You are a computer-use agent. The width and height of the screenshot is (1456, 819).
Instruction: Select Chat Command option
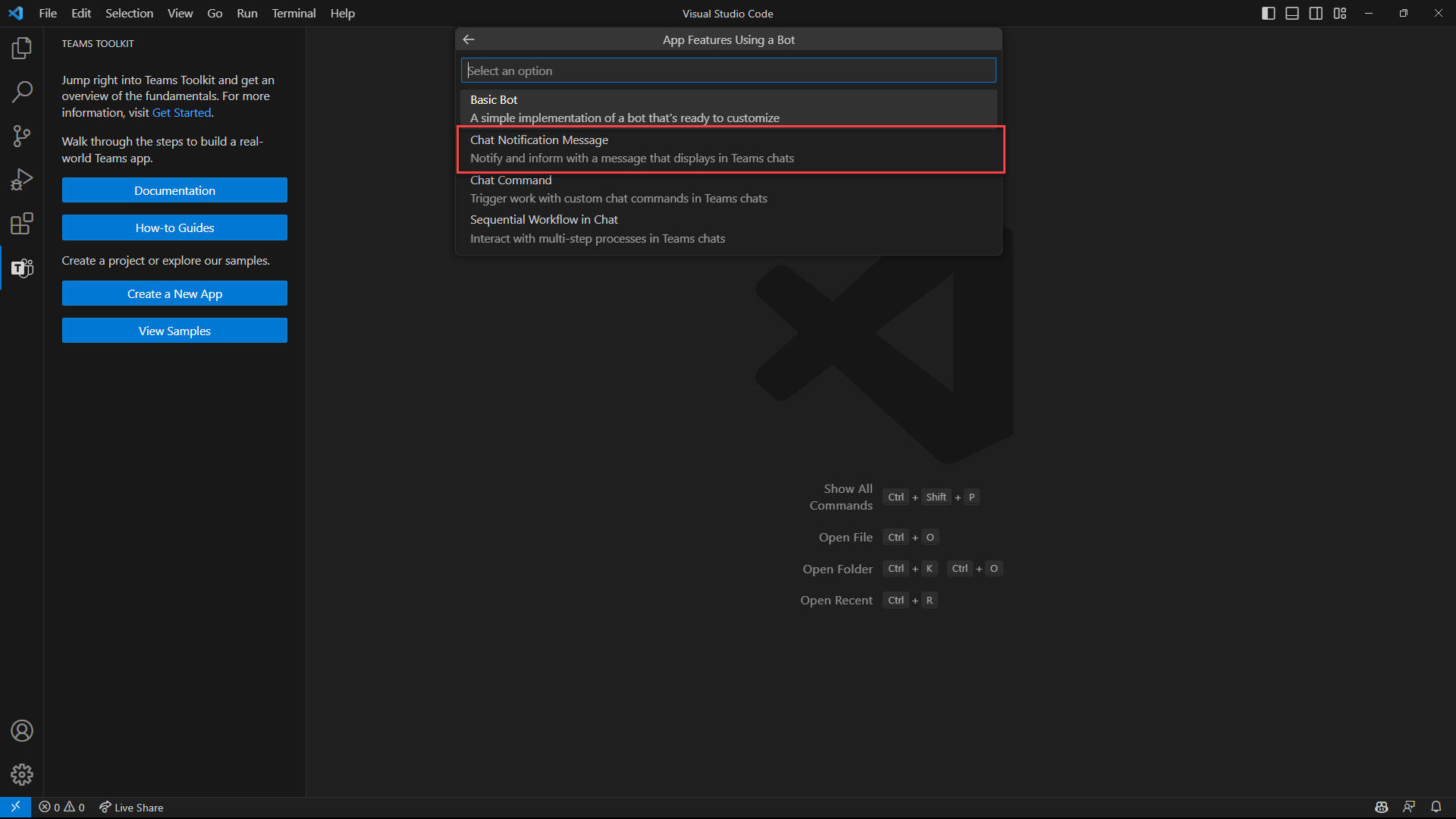(730, 188)
